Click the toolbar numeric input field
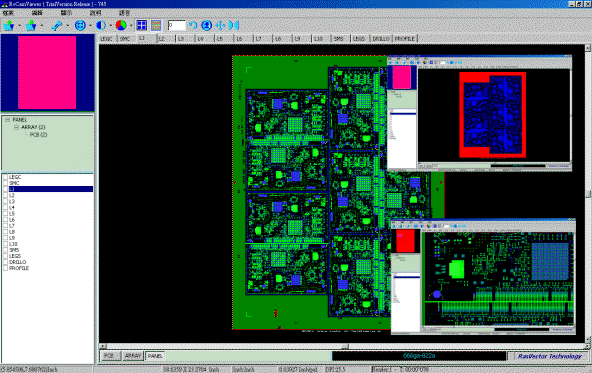The image size is (592, 373). (176, 25)
